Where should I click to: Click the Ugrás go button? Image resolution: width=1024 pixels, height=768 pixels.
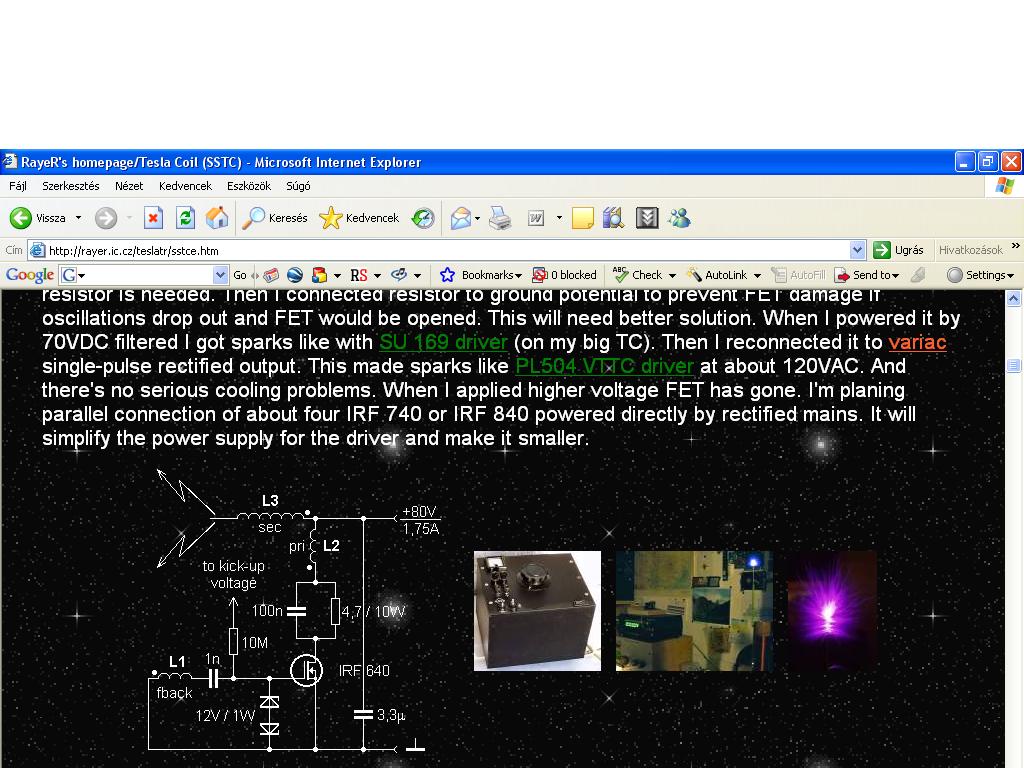click(899, 250)
